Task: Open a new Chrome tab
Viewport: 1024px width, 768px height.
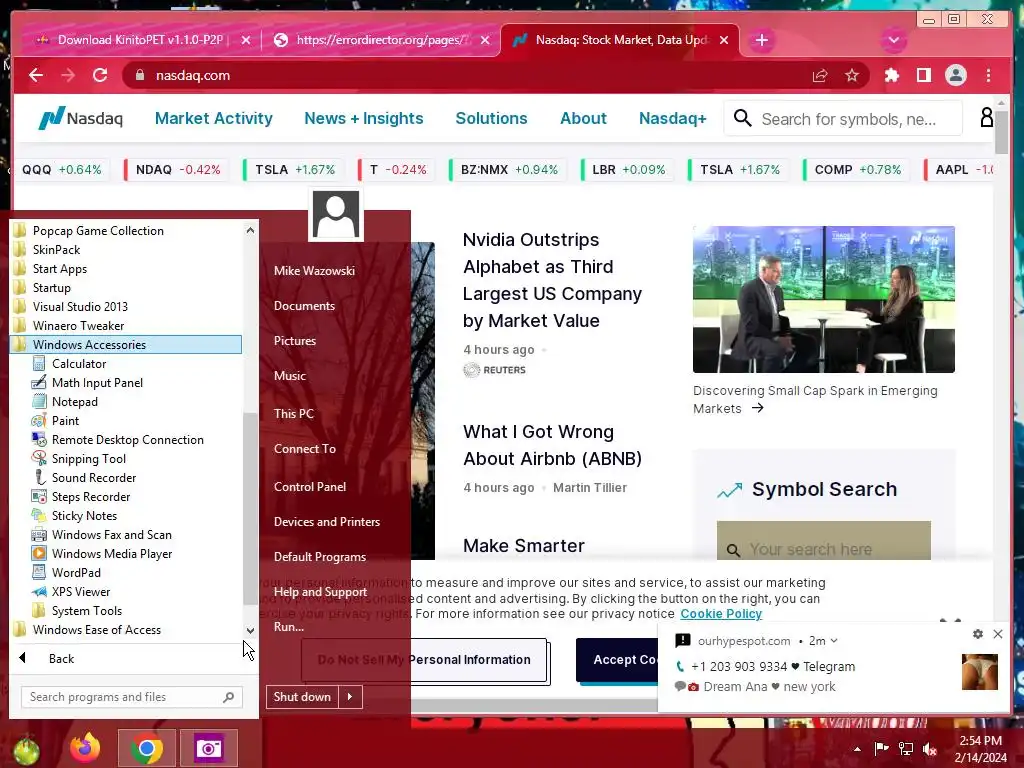Action: (761, 40)
